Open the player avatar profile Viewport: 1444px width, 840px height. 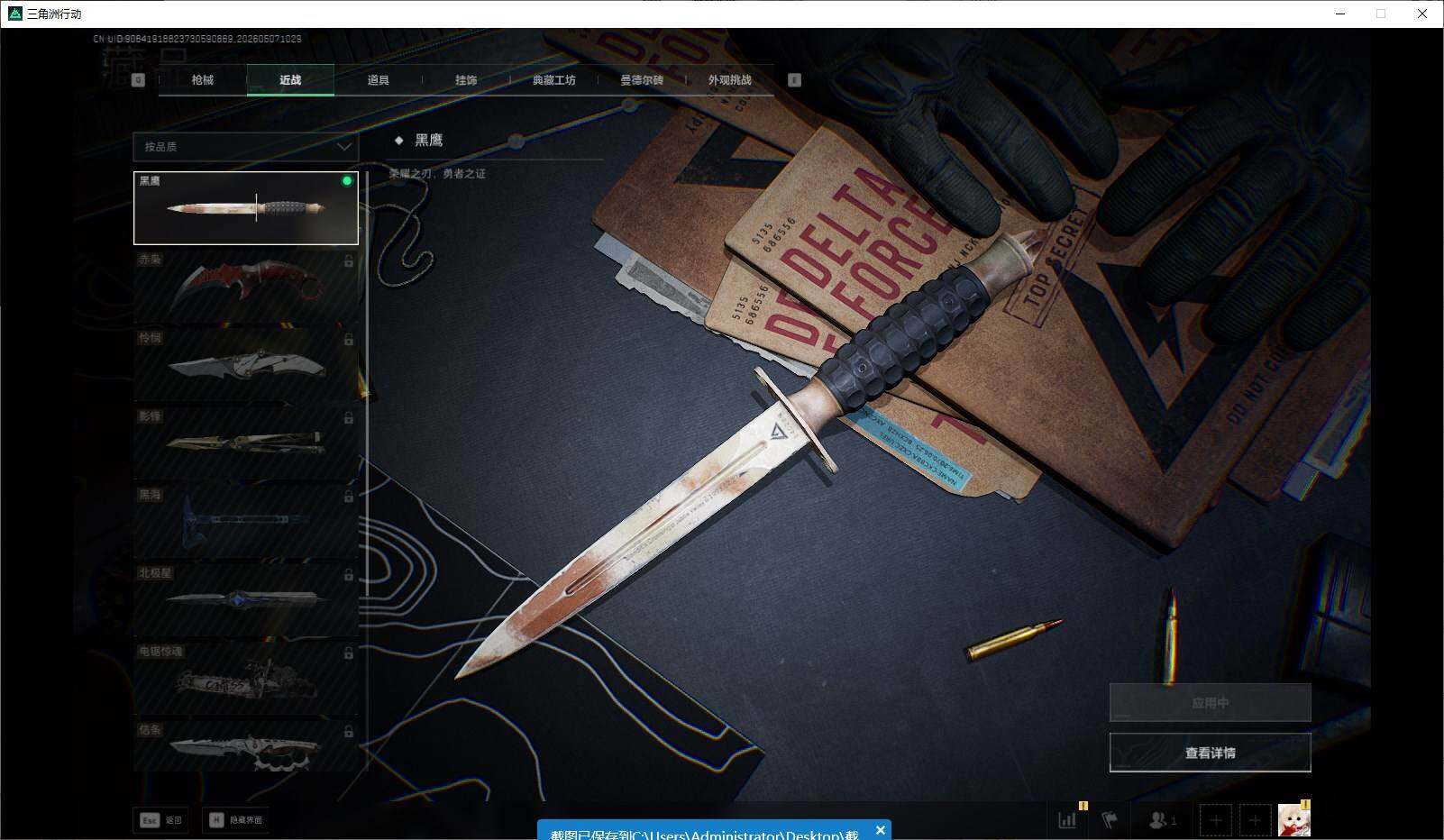pyautogui.click(x=1293, y=819)
